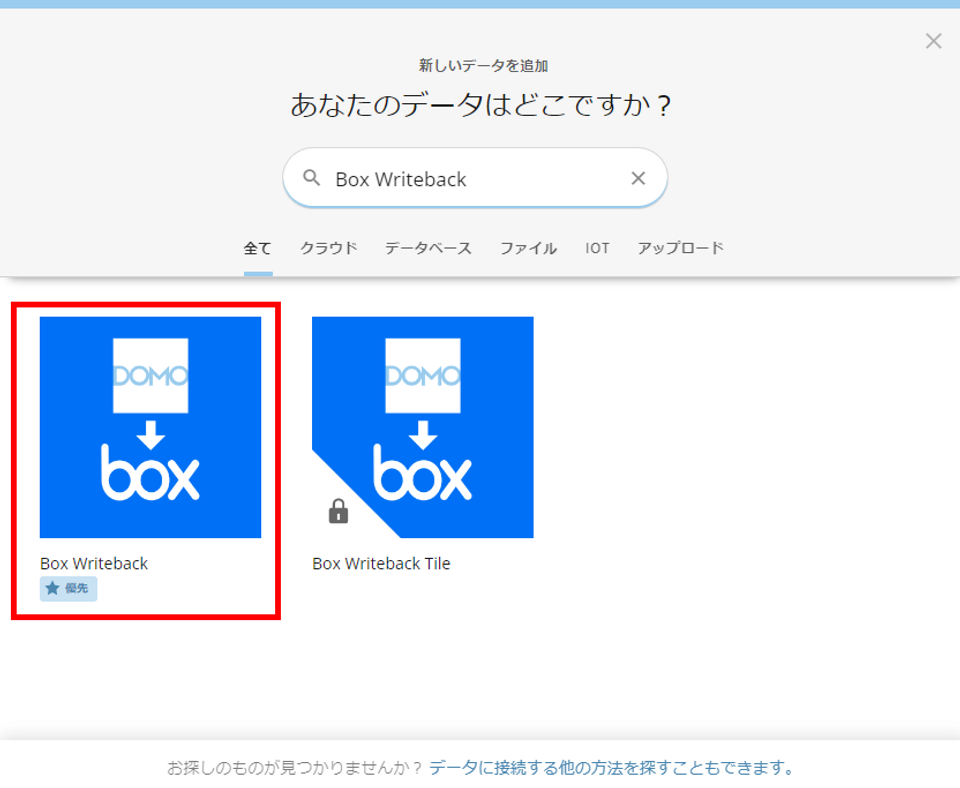Click the lock icon on Box Writeback Tile
This screenshot has width=960, height=788.
coord(338,511)
